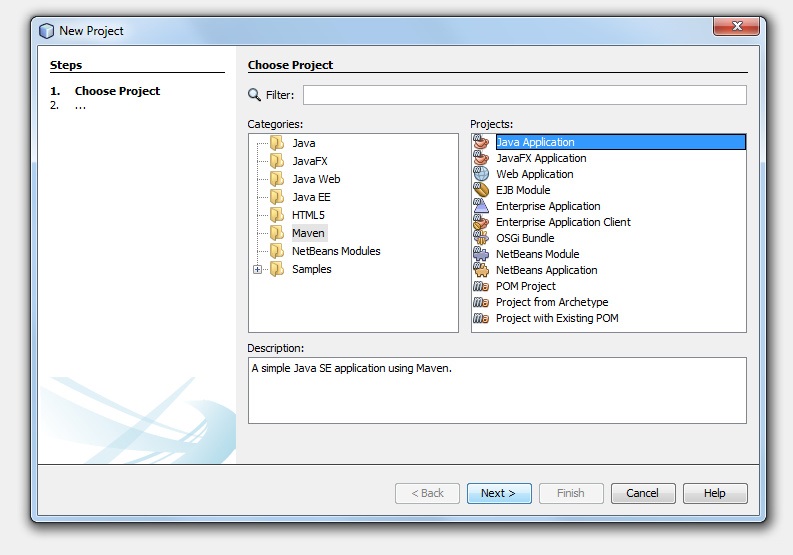Click the Samples folder icon
793x555 pixels.
click(277, 269)
